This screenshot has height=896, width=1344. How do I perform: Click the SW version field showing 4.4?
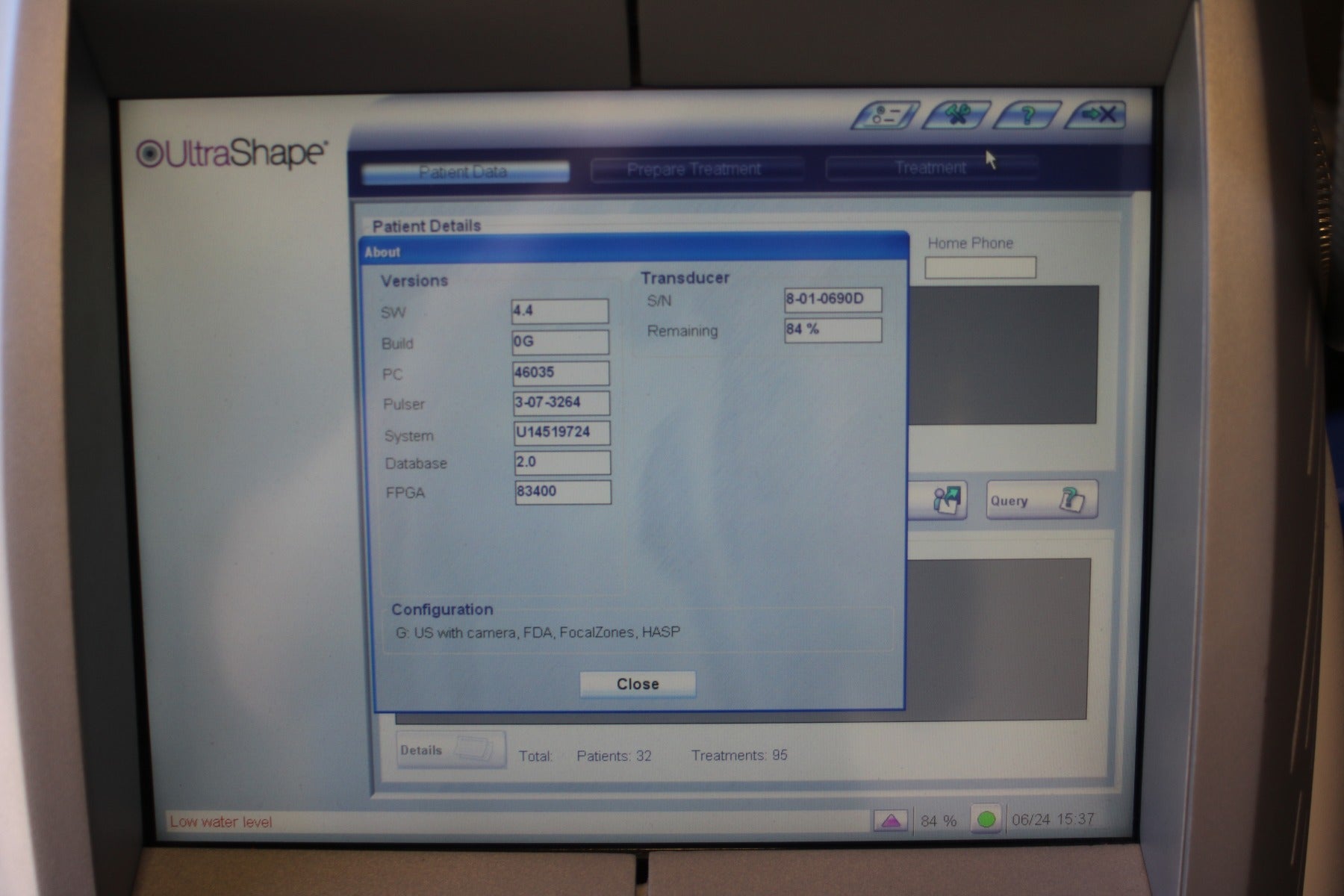tap(560, 311)
